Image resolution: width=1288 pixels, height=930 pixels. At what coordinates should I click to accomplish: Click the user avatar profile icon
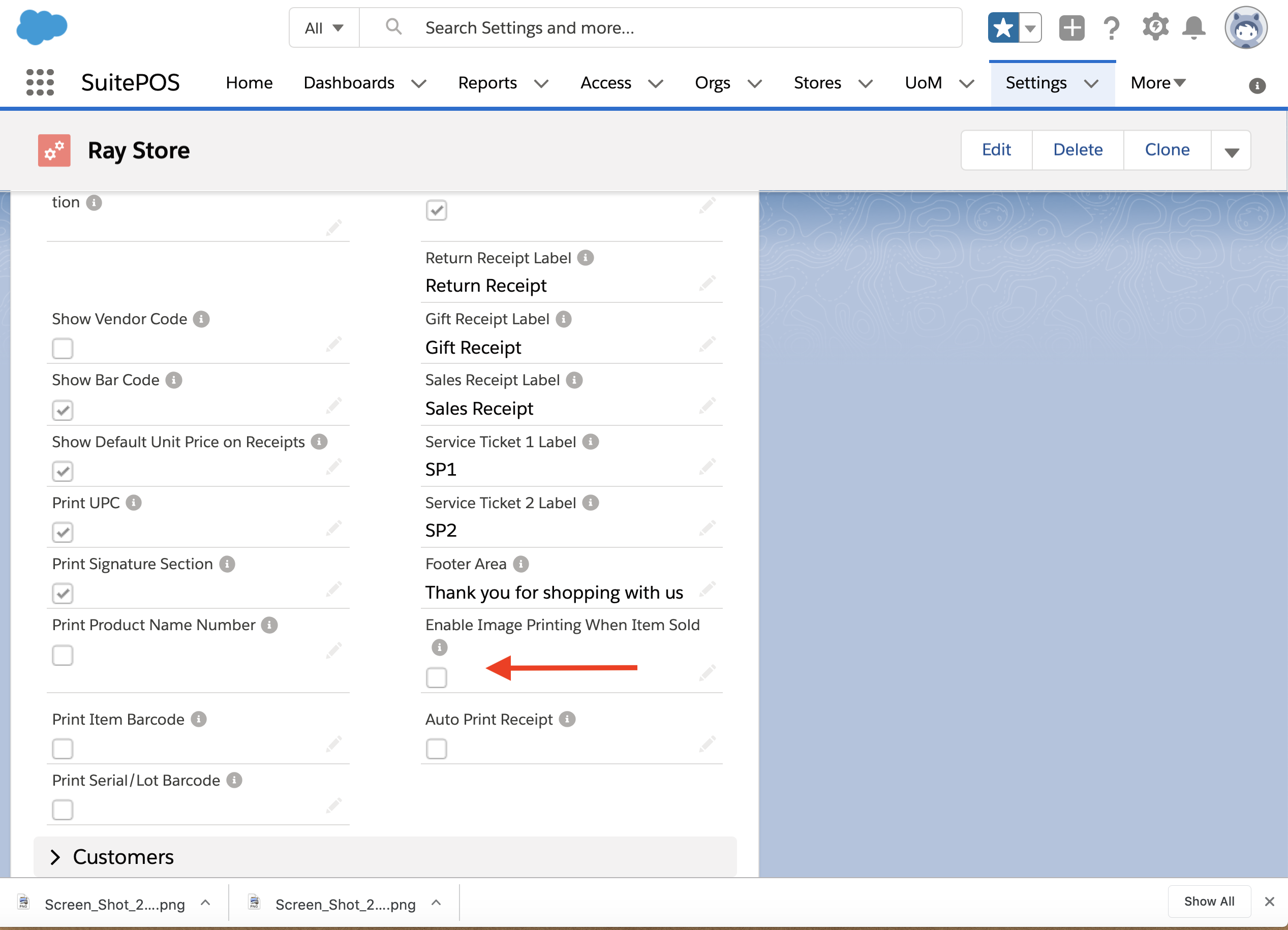(x=1245, y=27)
